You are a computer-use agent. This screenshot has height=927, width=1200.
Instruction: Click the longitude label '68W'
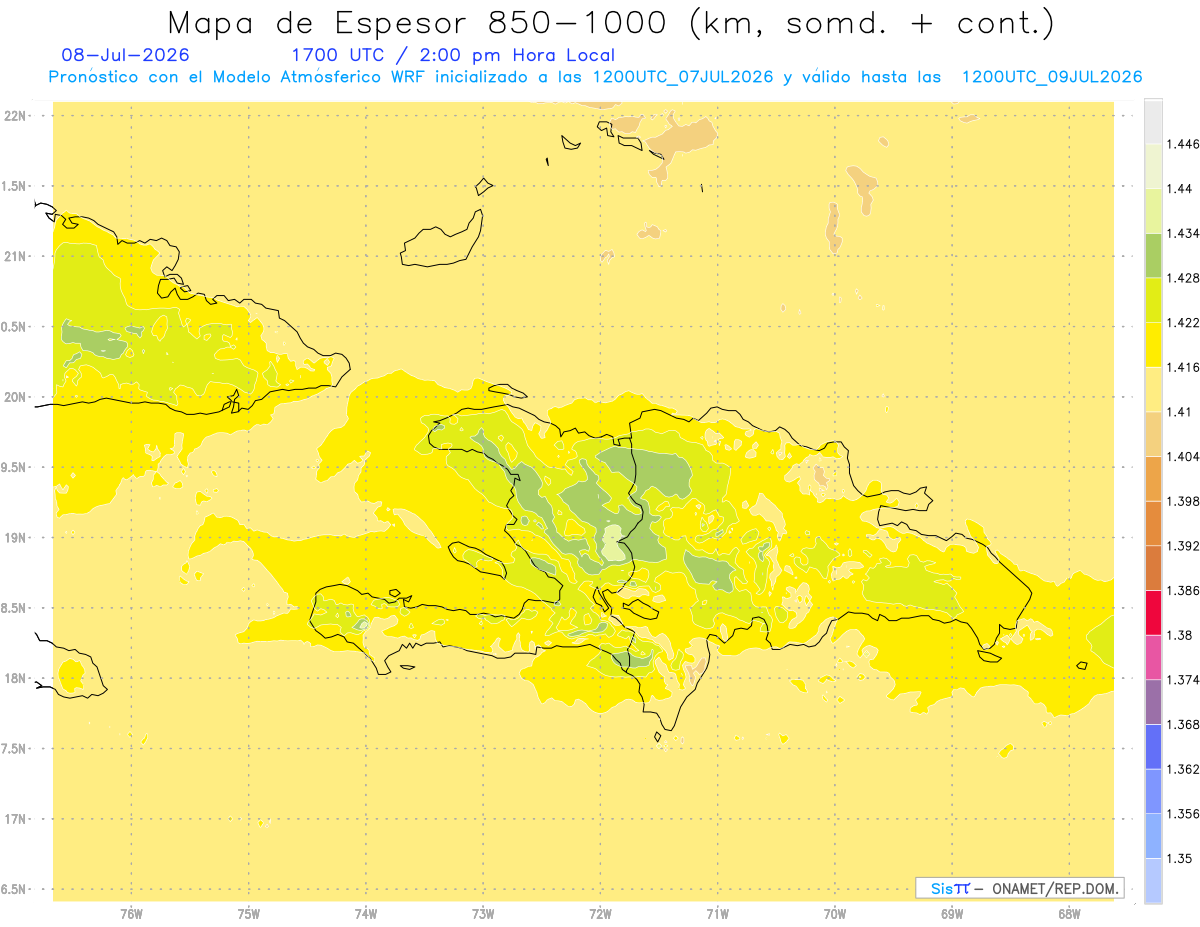(x=1069, y=913)
